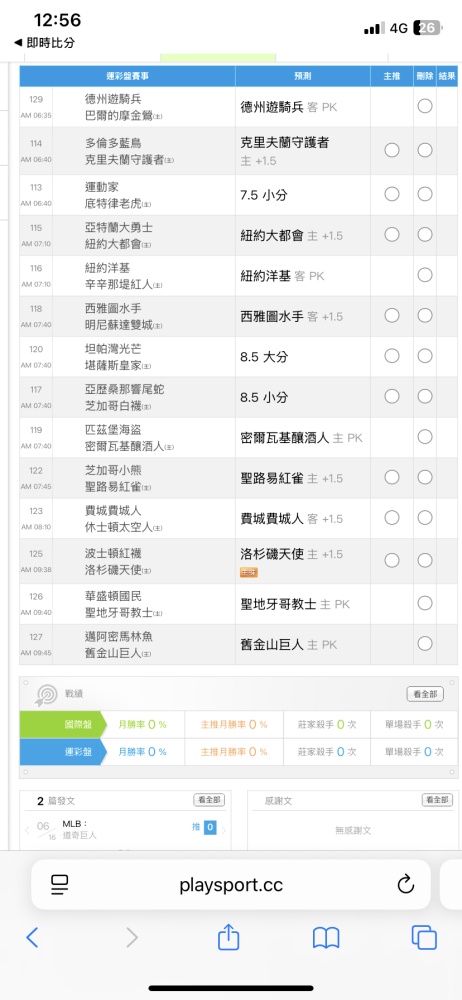
Task: Select 刪除 radio for 德州遊騎兵 row
Action: click(425, 106)
